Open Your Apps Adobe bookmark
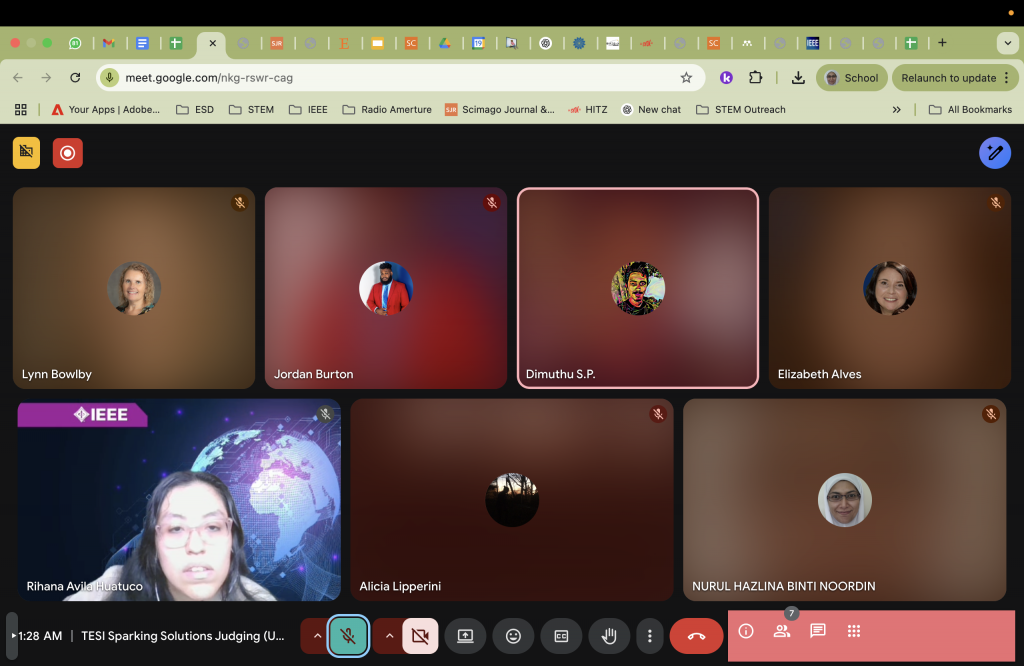The height and width of the screenshot is (666, 1024). click(105, 110)
